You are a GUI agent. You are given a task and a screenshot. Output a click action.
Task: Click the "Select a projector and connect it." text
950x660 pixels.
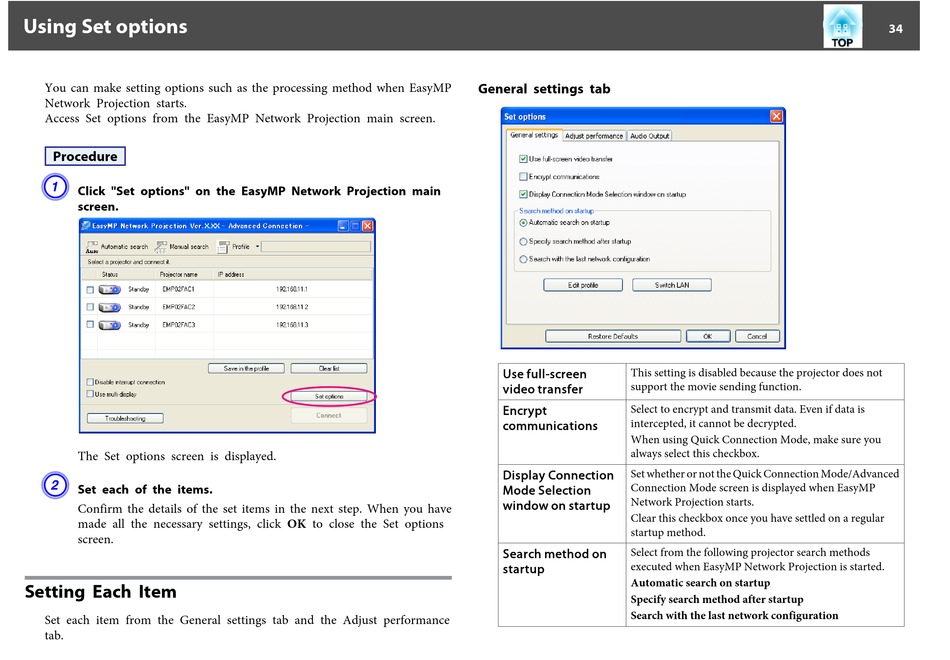pyautogui.click(x=128, y=262)
